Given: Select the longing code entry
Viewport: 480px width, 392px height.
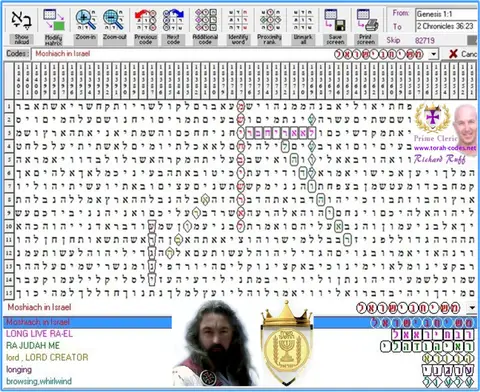Looking at the screenshot, I should 19,370.
